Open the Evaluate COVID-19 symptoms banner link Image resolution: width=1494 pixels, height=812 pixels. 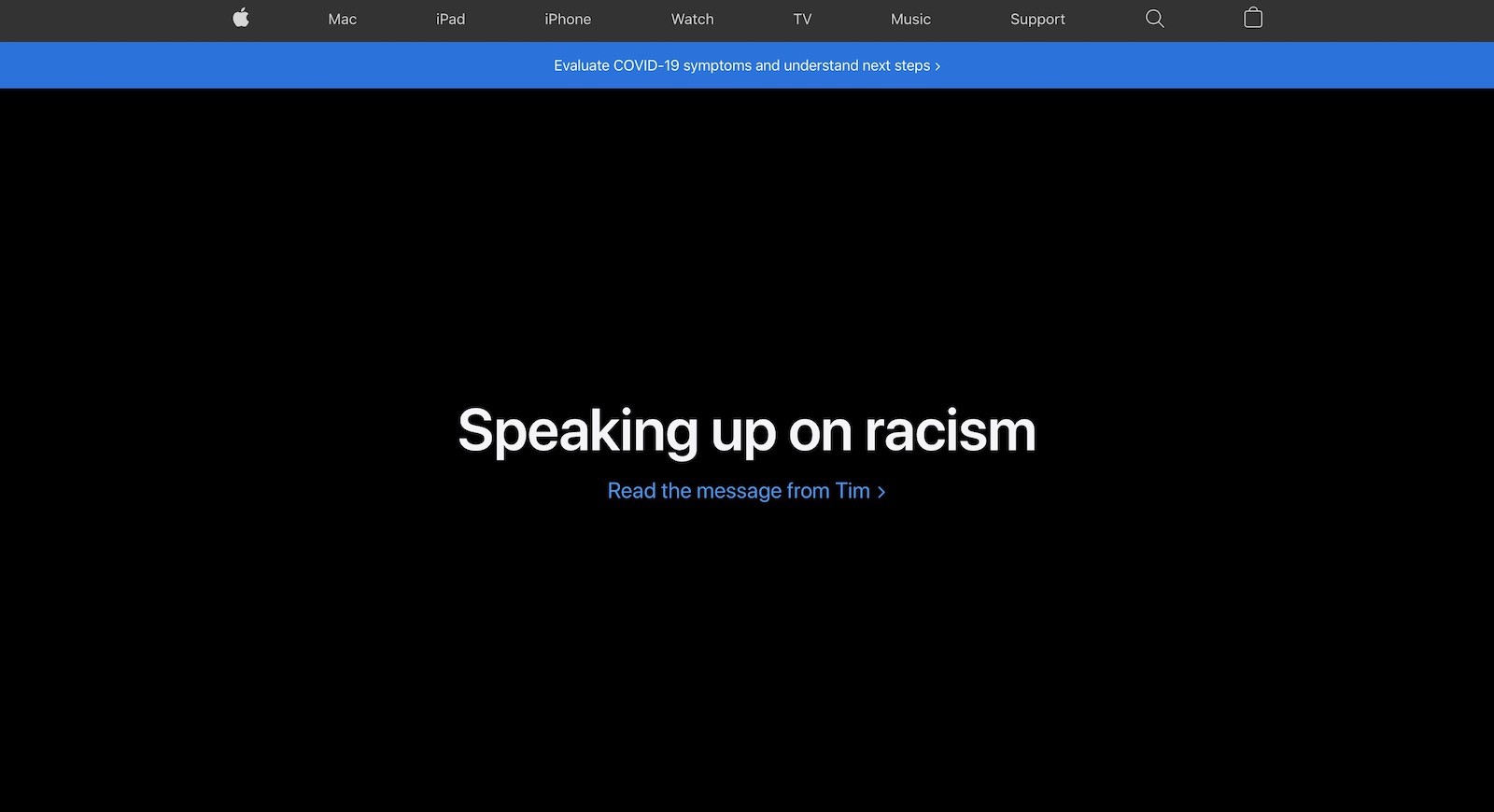pyautogui.click(x=741, y=65)
